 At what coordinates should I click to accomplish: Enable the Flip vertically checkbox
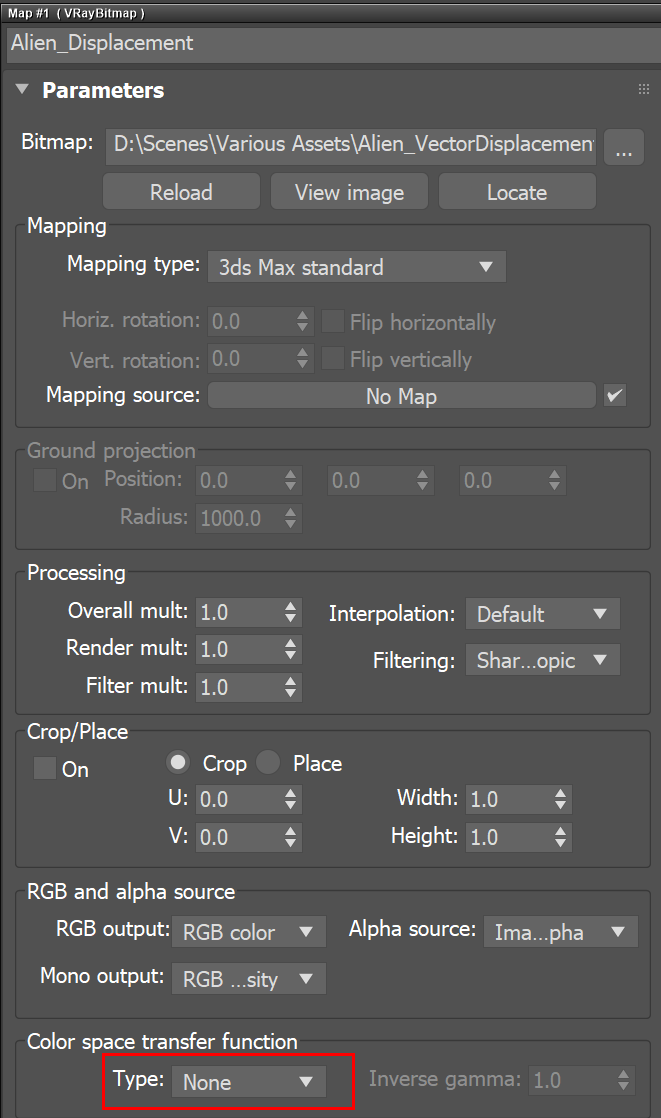(332, 359)
